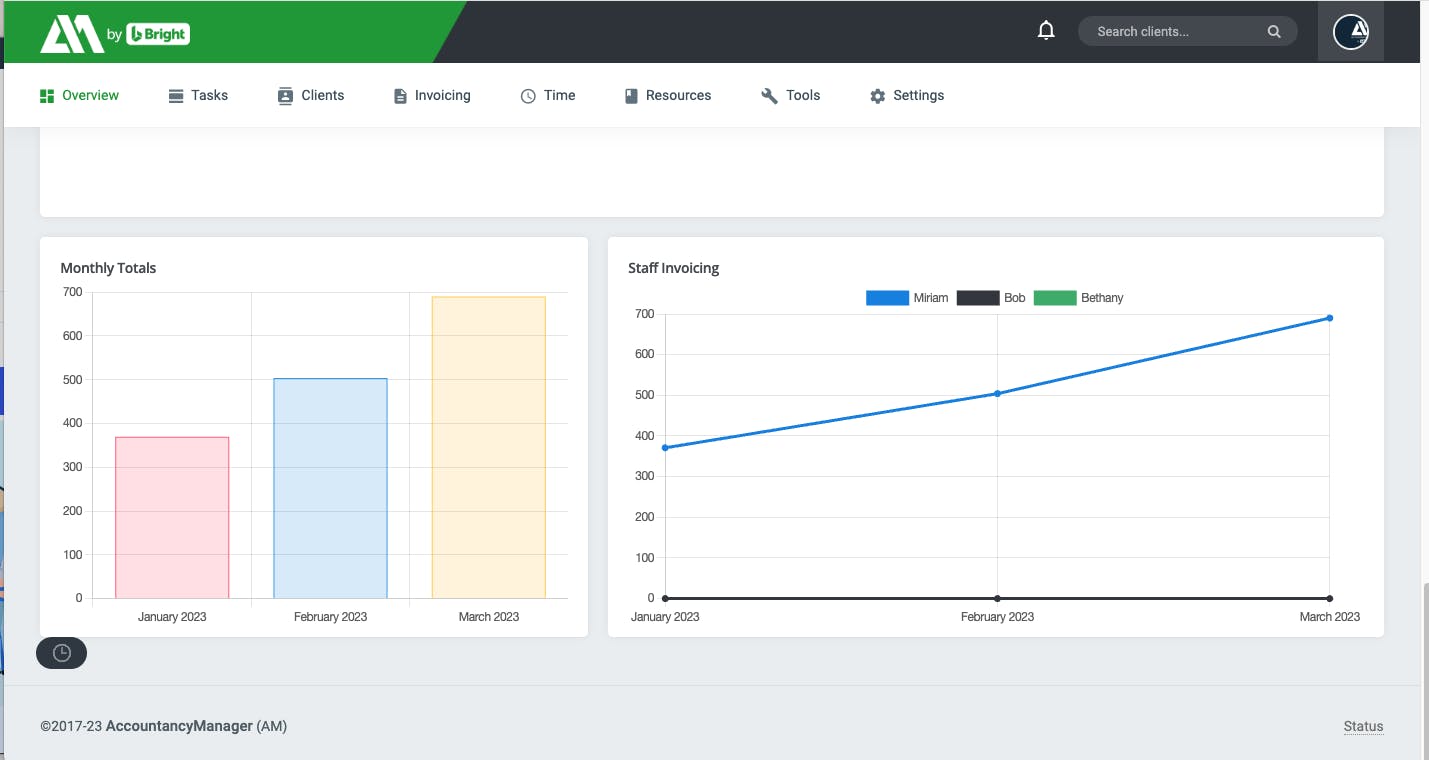Viewport: 1429px width, 760px height.
Task: Click the AM by Bright logo
Action: [x=114, y=33]
